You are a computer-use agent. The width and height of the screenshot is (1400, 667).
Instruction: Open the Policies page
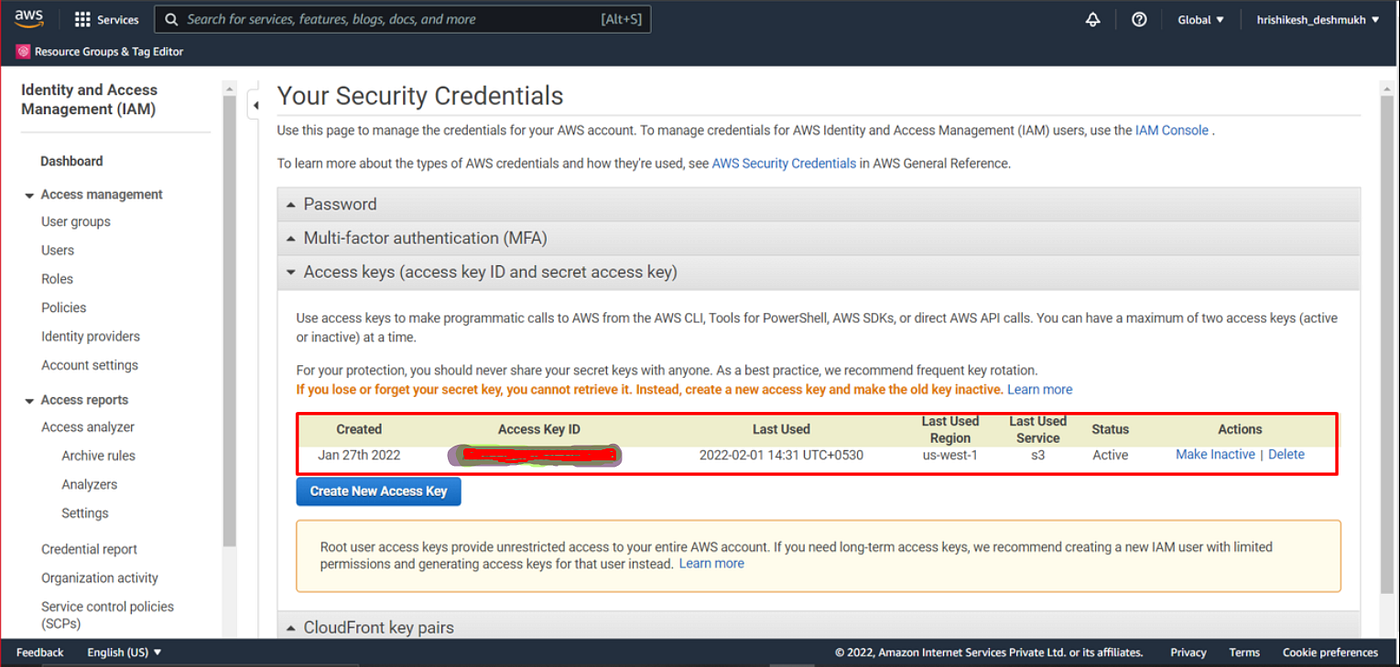63,308
